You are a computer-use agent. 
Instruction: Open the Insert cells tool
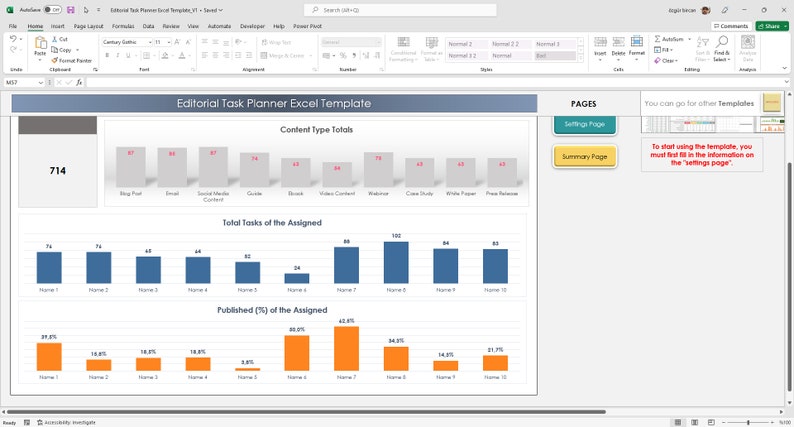600,43
